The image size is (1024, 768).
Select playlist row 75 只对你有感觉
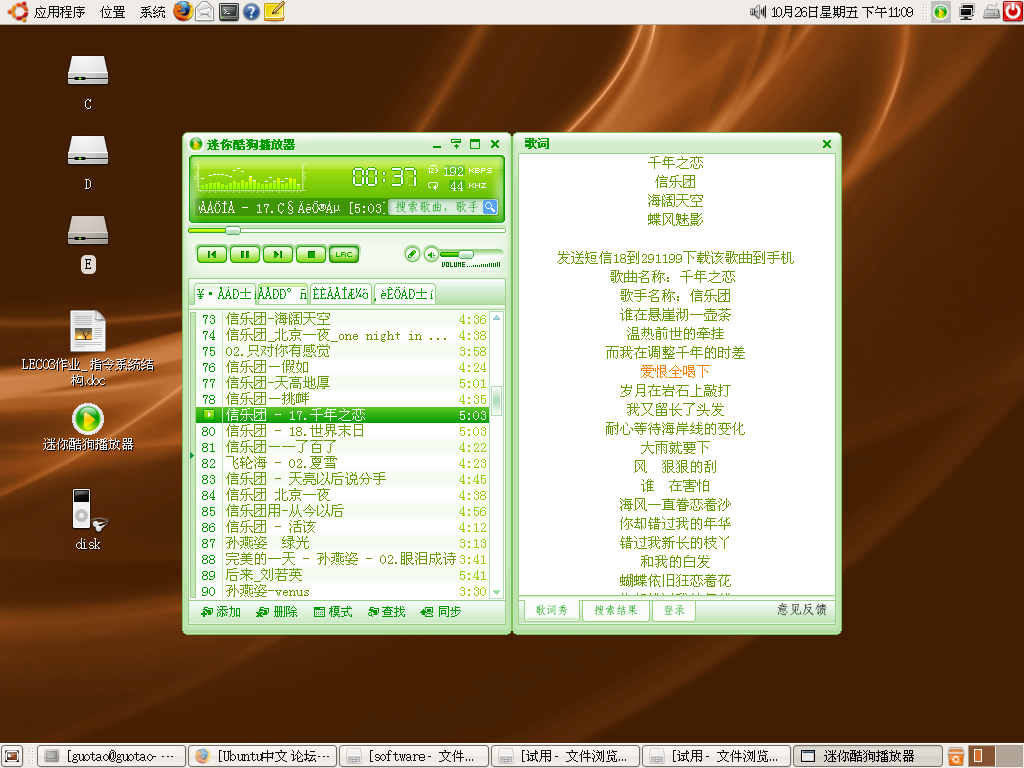coord(343,351)
